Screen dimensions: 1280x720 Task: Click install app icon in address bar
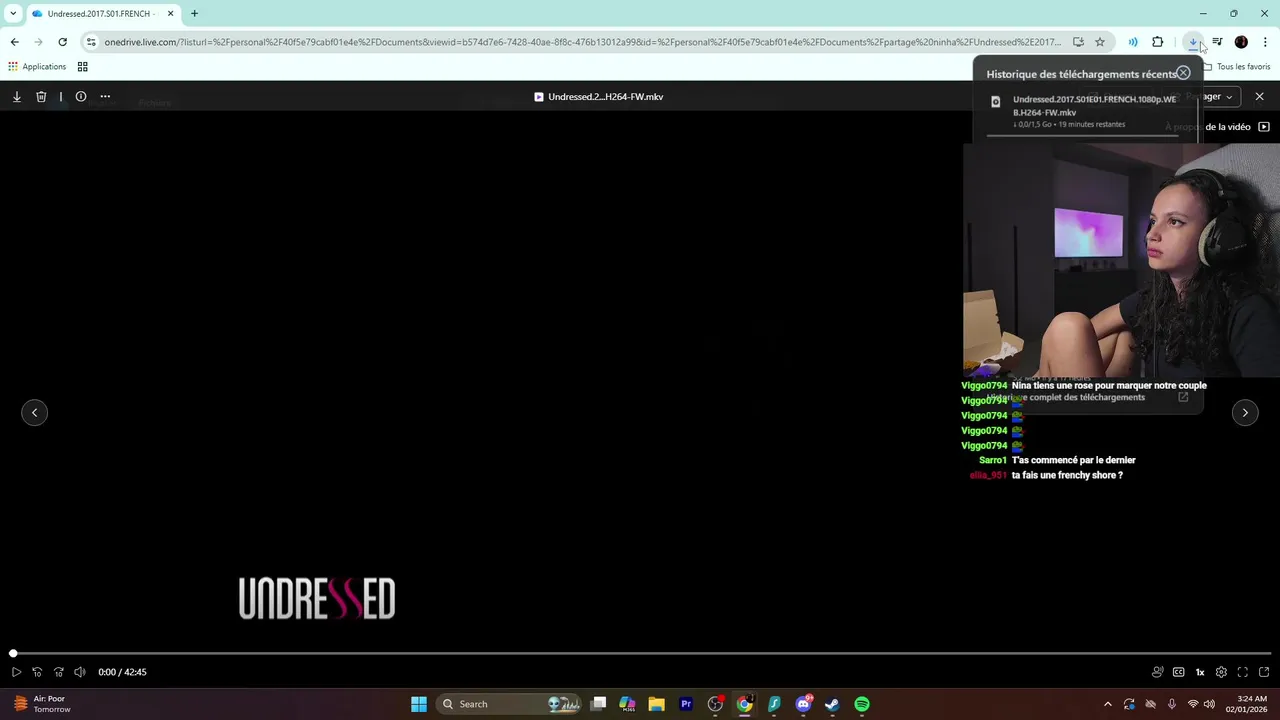pyautogui.click(x=1078, y=42)
